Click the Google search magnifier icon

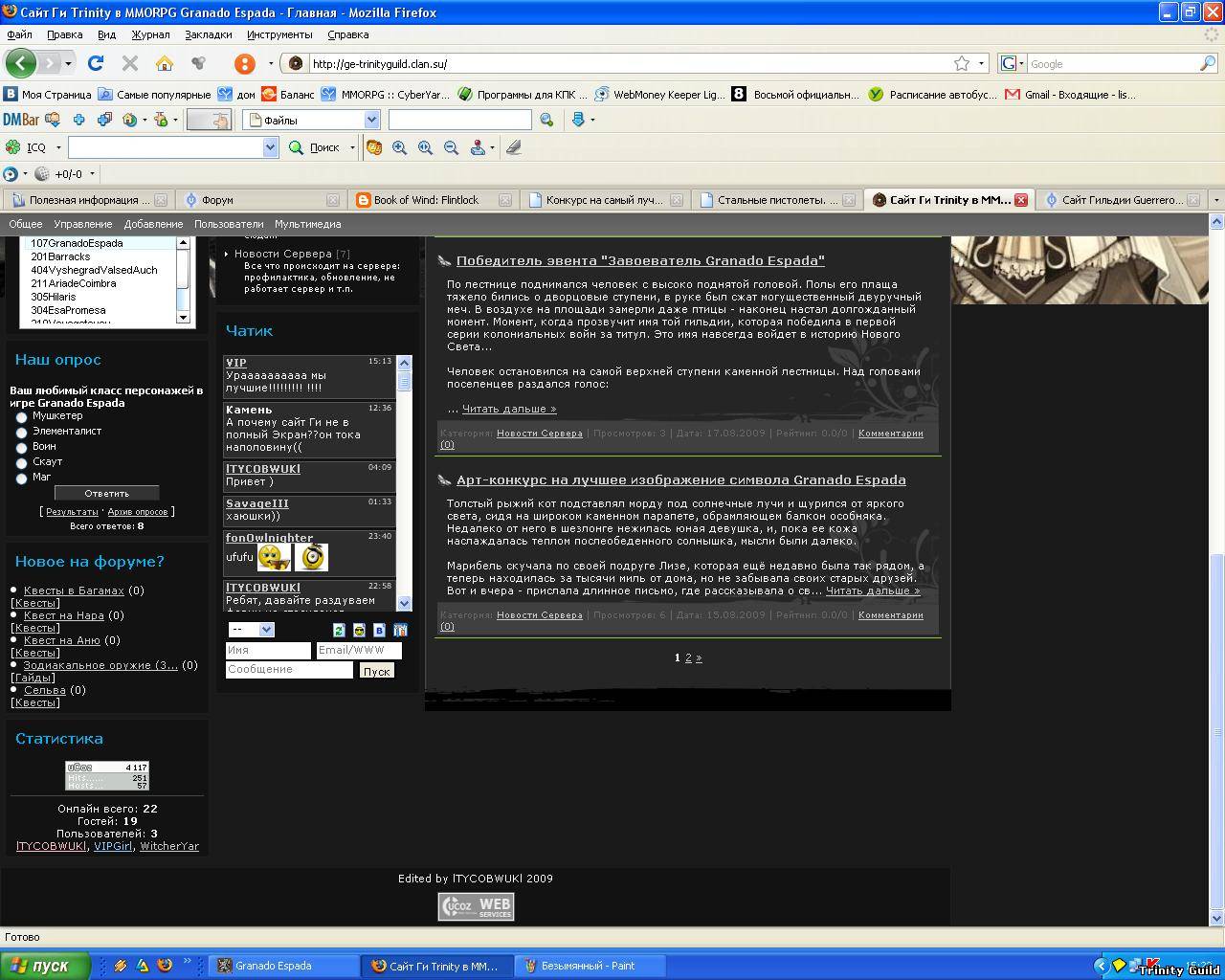point(1207,63)
